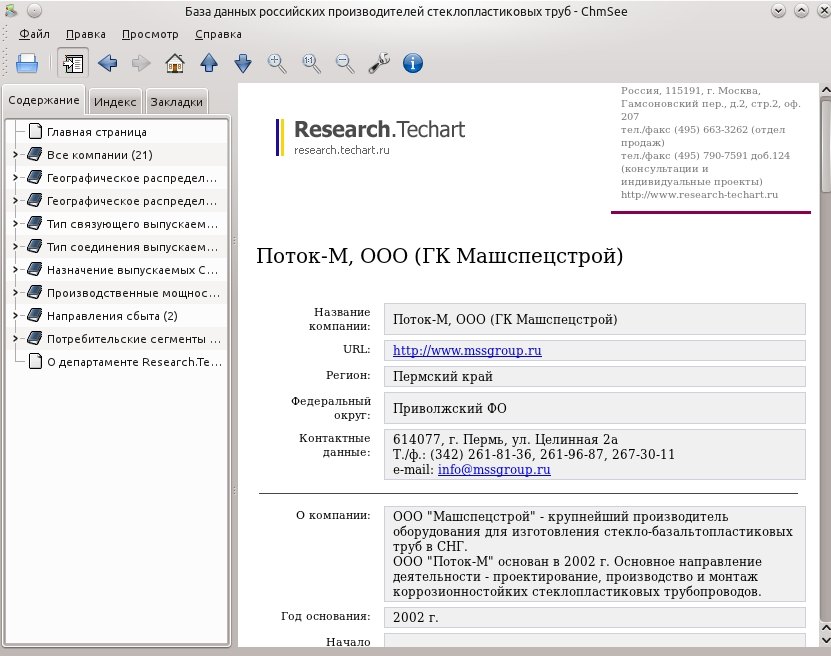Switch to the Индекс tab
The height and width of the screenshot is (656, 831).
115,102
